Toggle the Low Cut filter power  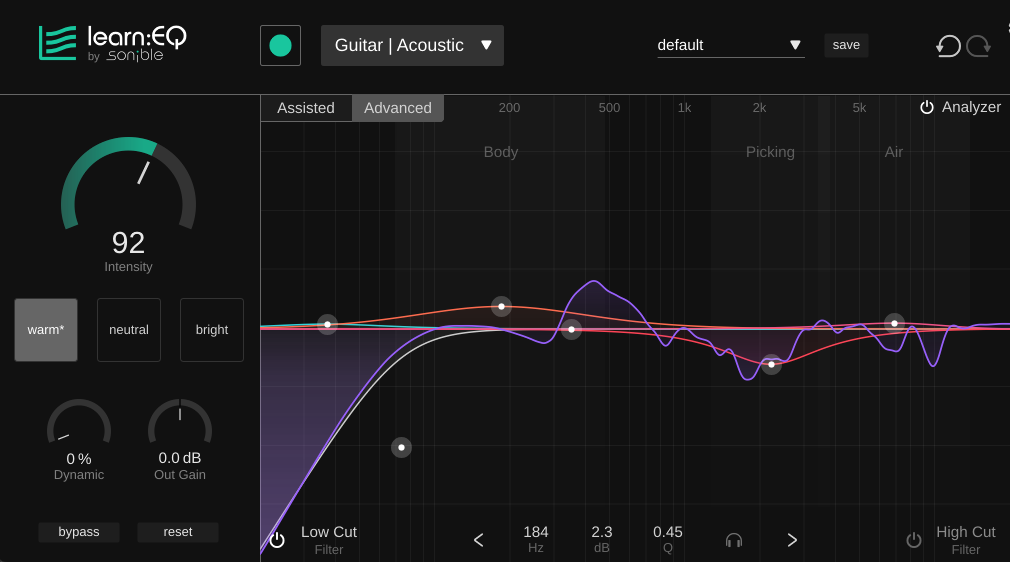point(277,540)
